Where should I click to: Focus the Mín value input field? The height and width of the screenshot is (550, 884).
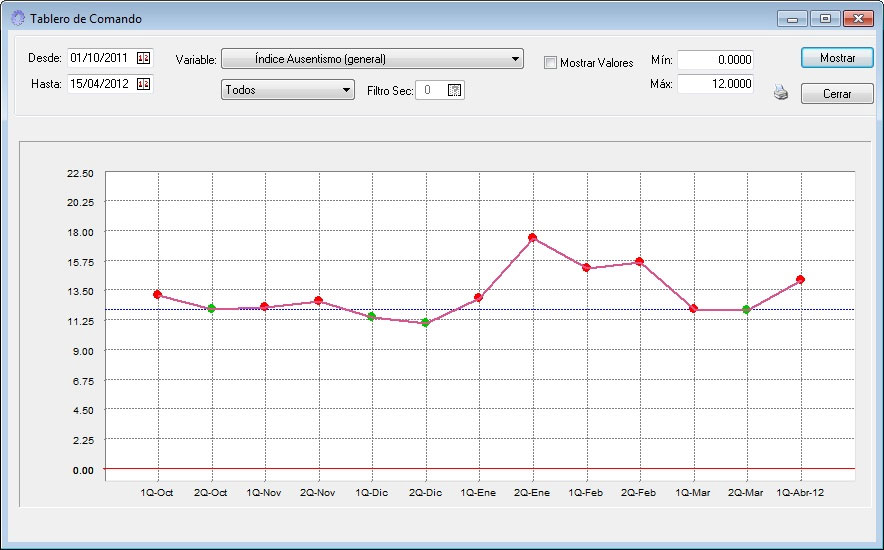715,60
